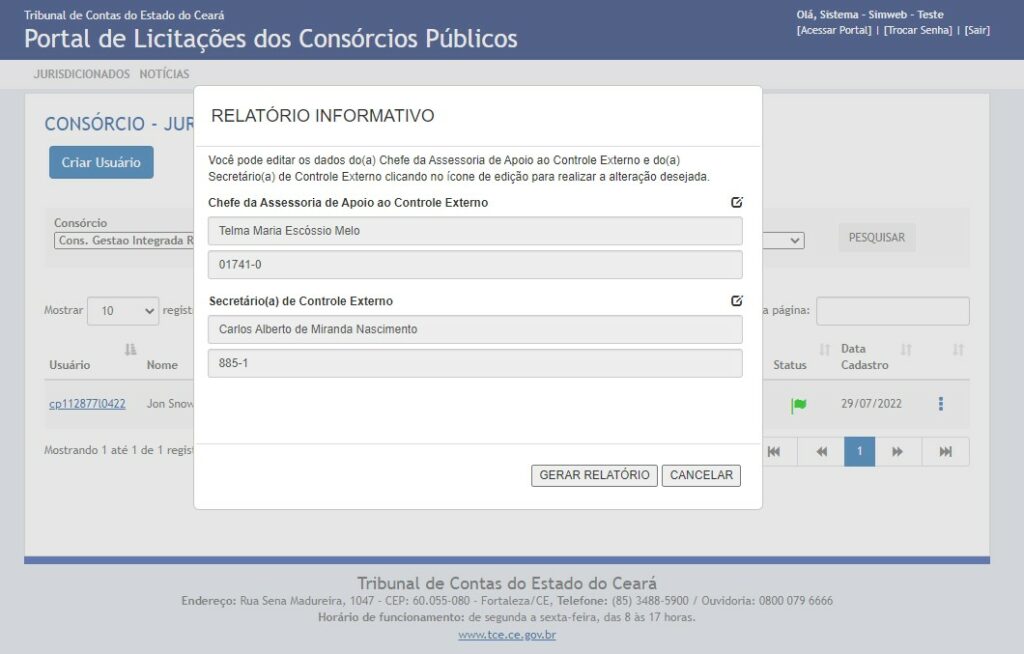Edit Secretário(a) de Controle Externo data
This screenshot has width=1024, height=654.
tap(737, 301)
